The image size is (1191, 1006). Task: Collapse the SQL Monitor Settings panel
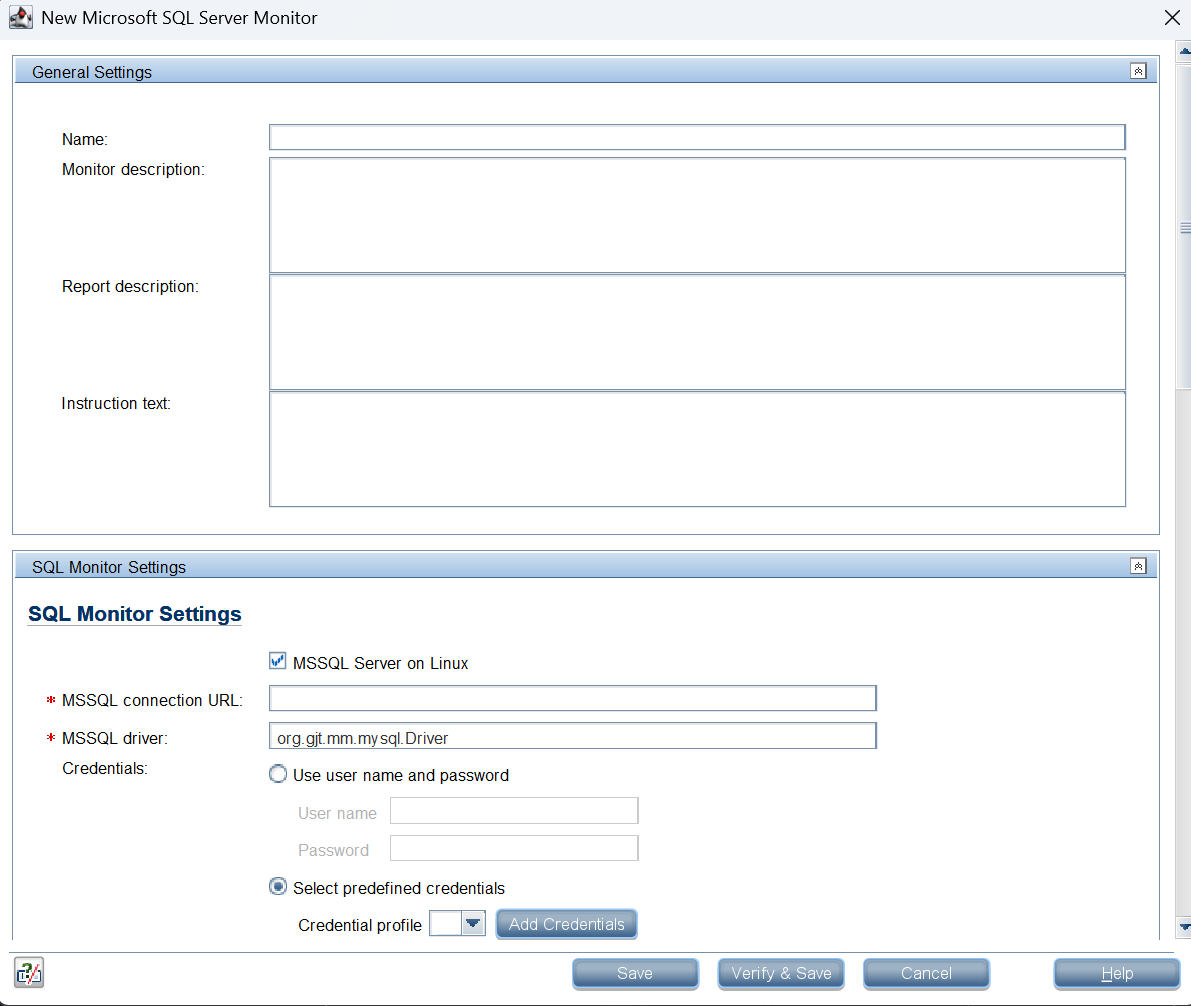[1138, 566]
